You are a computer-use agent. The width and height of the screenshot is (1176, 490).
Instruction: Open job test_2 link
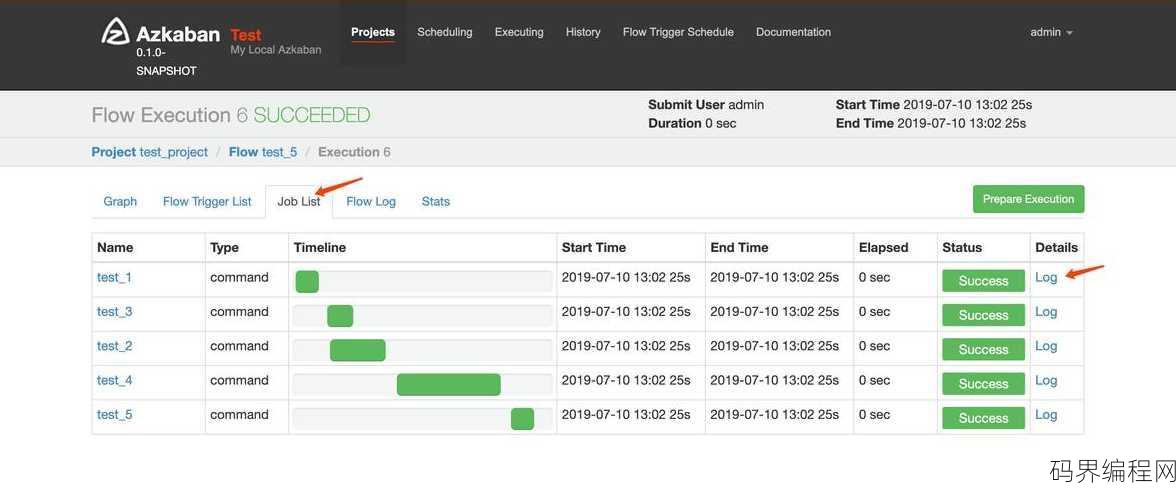(114, 346)
